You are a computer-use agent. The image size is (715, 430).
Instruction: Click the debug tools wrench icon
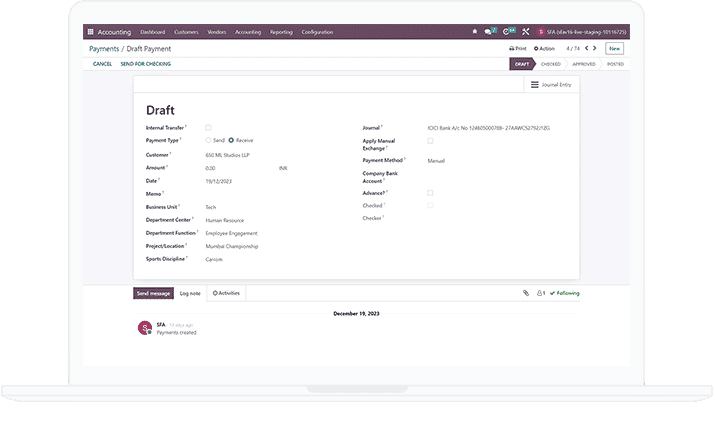point(526,32)
